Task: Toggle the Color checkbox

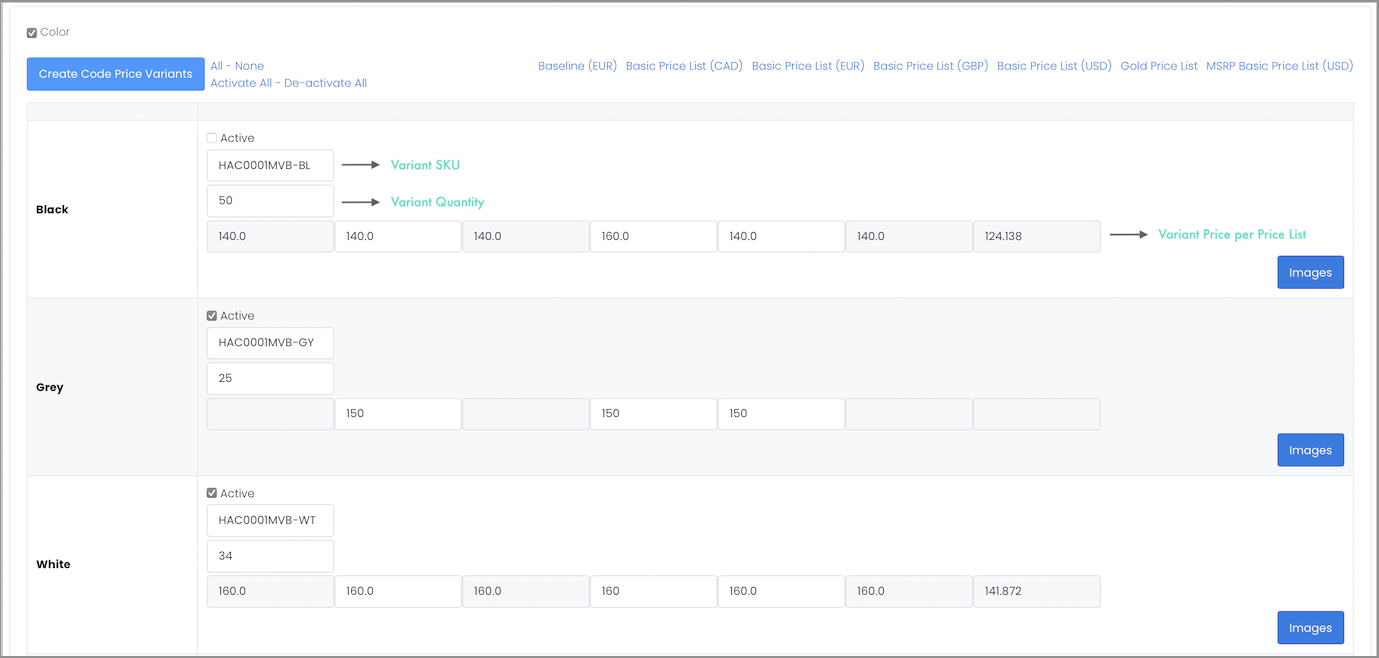Action: [32, 33]
